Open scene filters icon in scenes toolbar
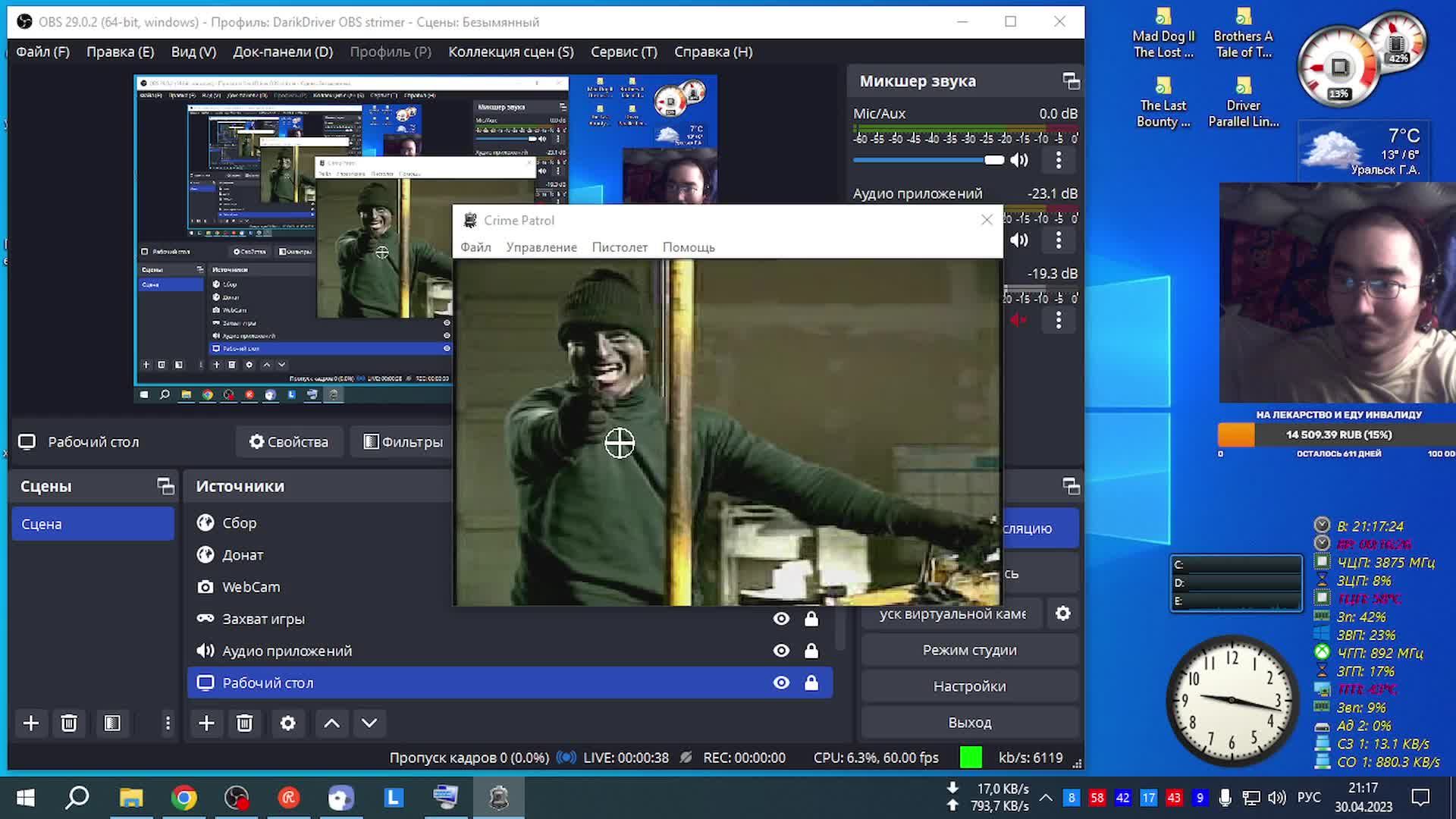The height and width of the screenshot is (819, 1456). click(112, 723)
